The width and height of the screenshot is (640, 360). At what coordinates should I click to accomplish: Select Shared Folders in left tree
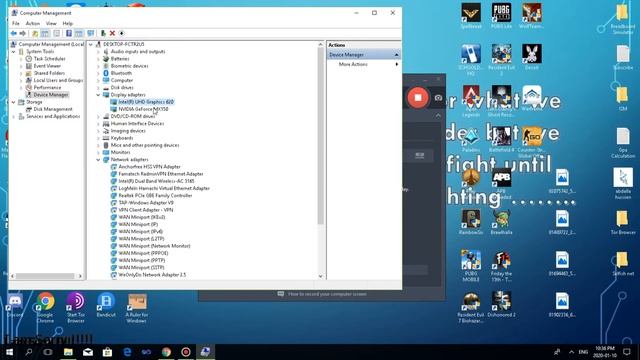click(49, 73)
